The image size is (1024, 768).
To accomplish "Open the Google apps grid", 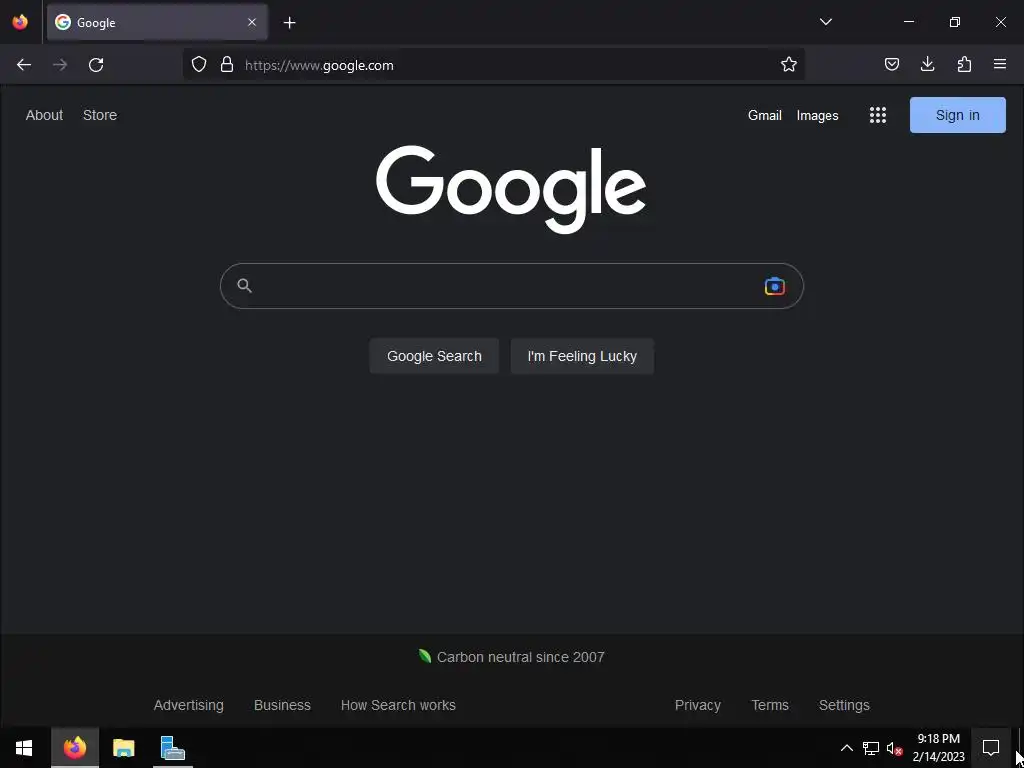I will pyautogui.click(x=878, y=116).
